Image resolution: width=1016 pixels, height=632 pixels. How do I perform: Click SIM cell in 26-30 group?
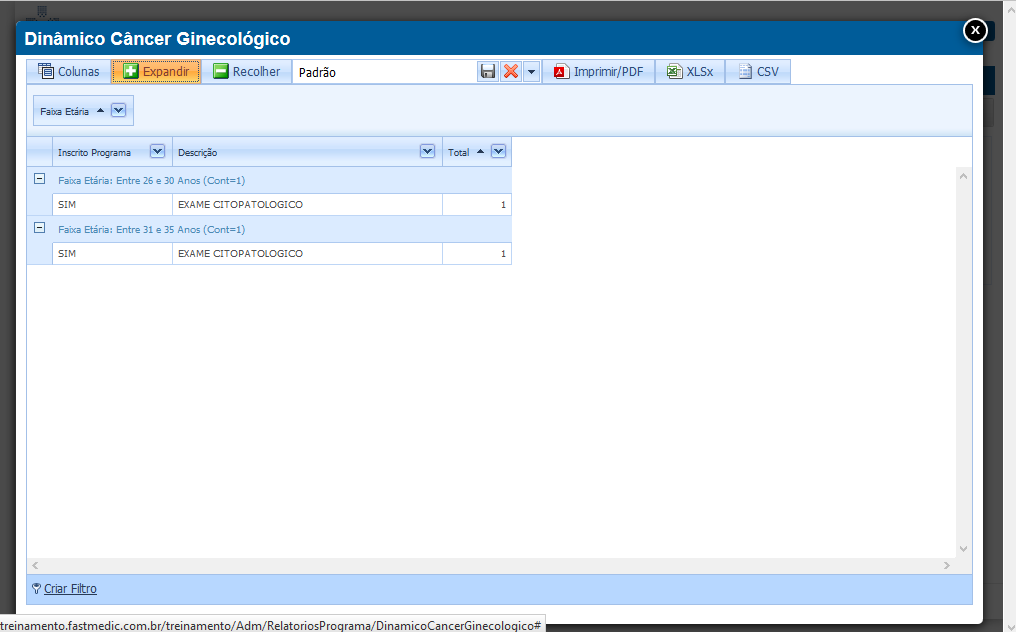point(112,204)
